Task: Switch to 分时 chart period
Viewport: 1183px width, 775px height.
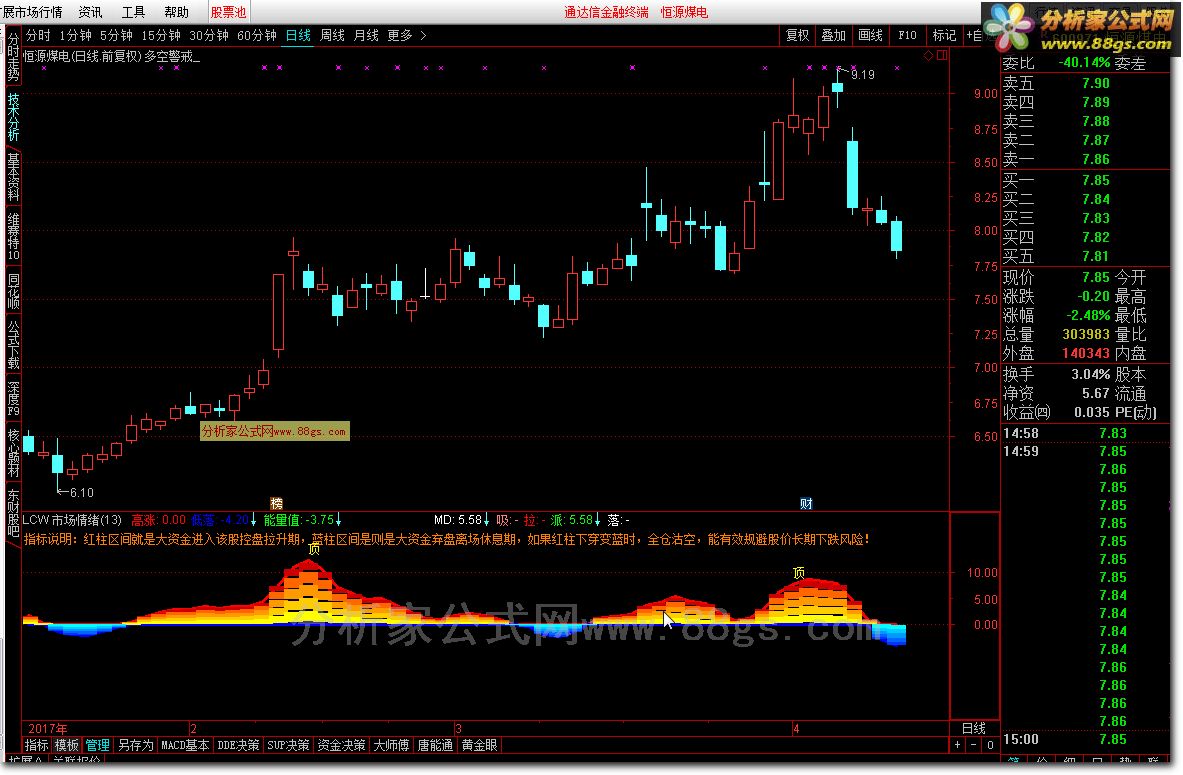Action: (x=38, y=35)
